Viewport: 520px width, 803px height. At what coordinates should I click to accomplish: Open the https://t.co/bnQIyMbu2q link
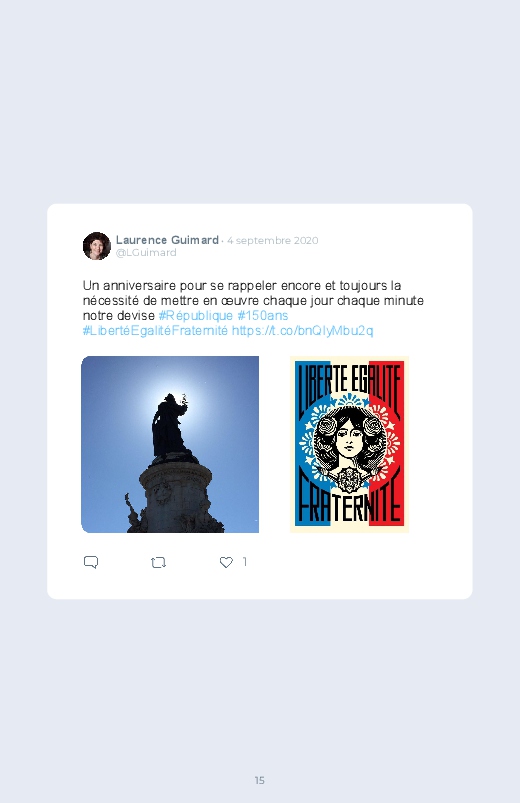pos(302,331)
